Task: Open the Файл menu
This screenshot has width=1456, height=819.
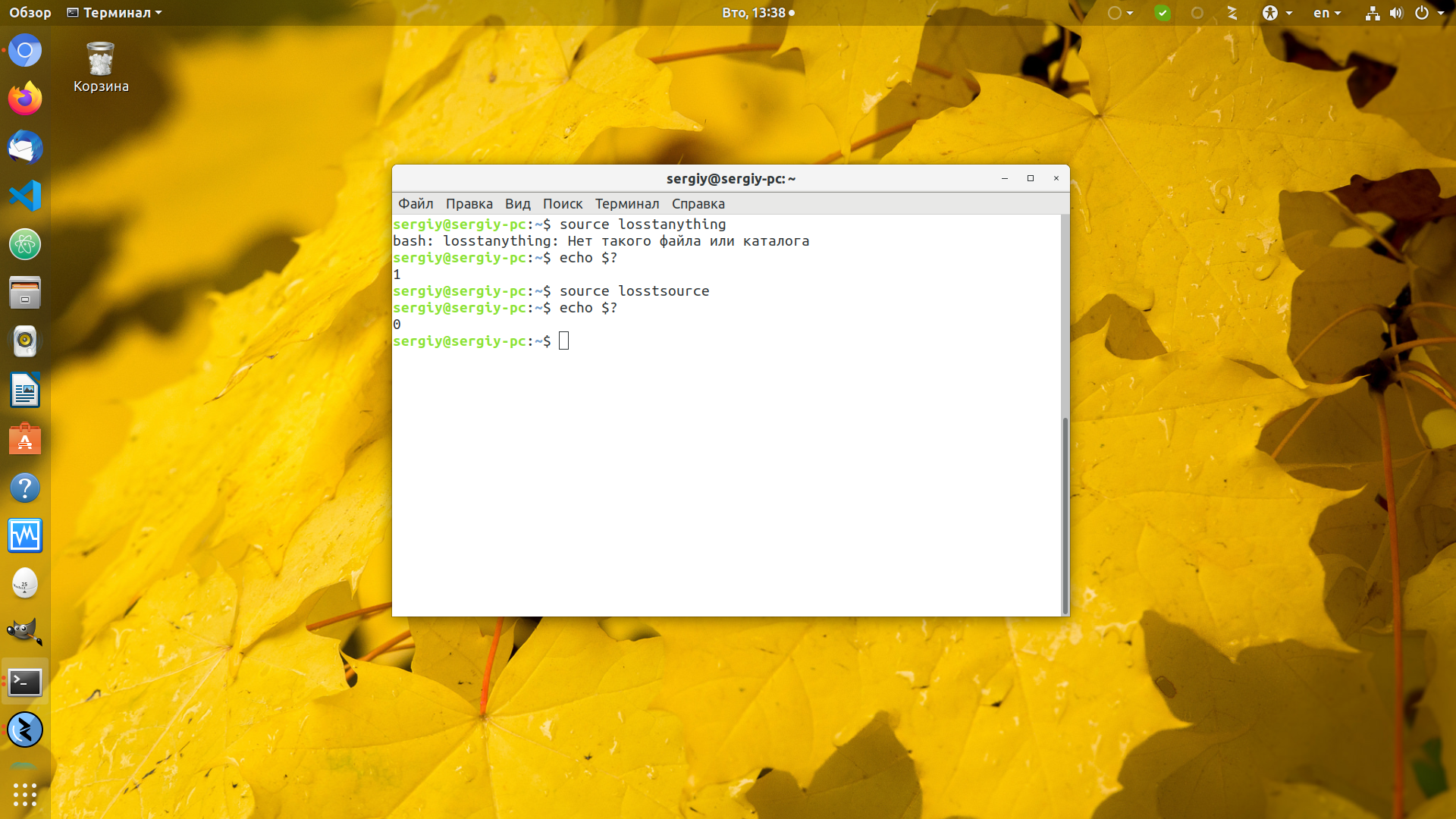Action: 416,203
